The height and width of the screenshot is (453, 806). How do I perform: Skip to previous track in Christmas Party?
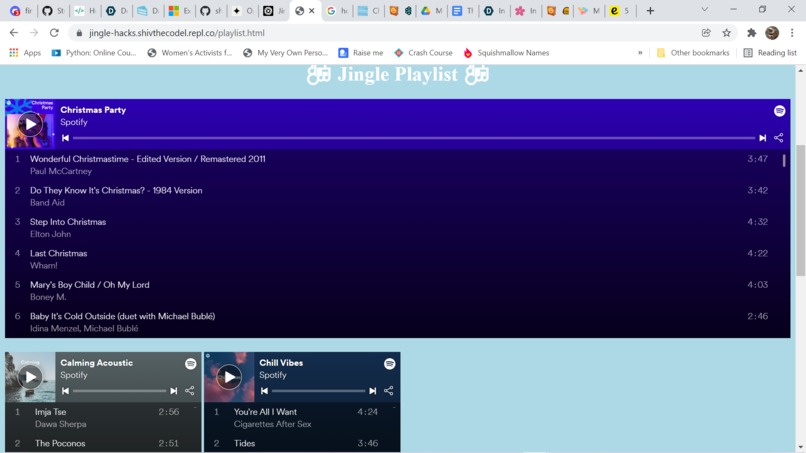point(65,138)
